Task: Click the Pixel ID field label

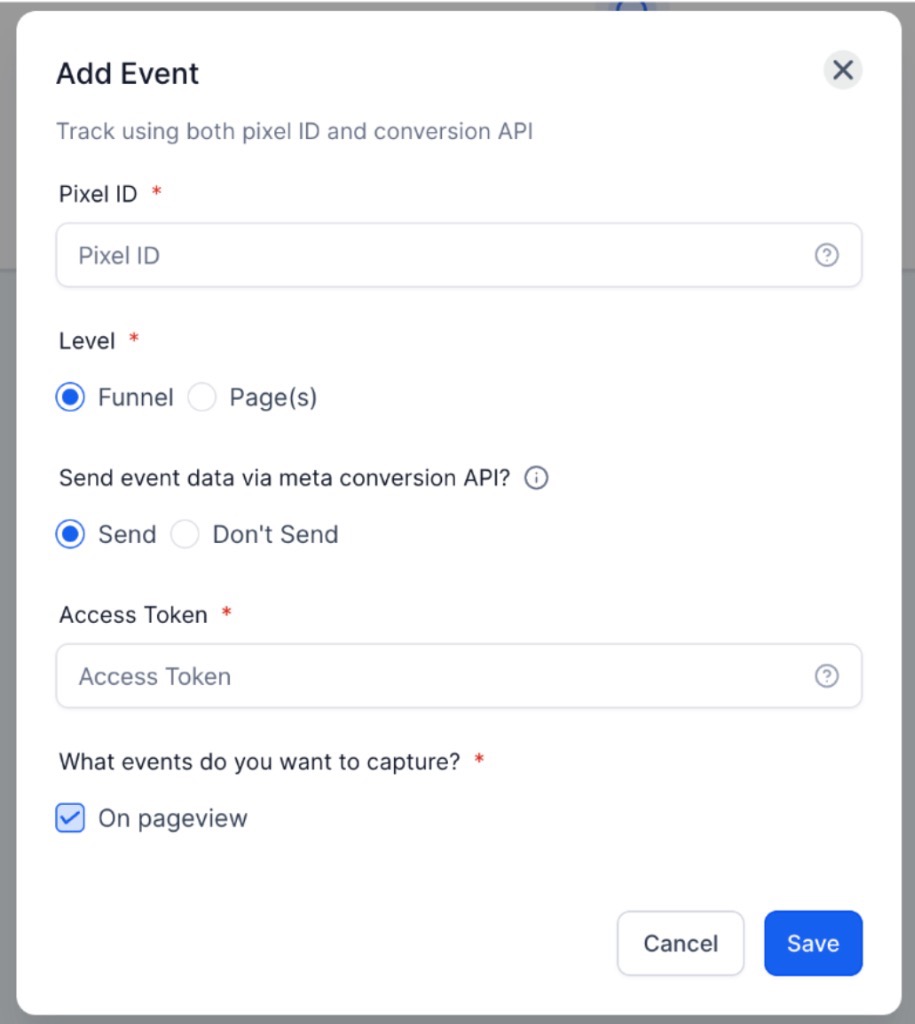Action: point(98,194)
